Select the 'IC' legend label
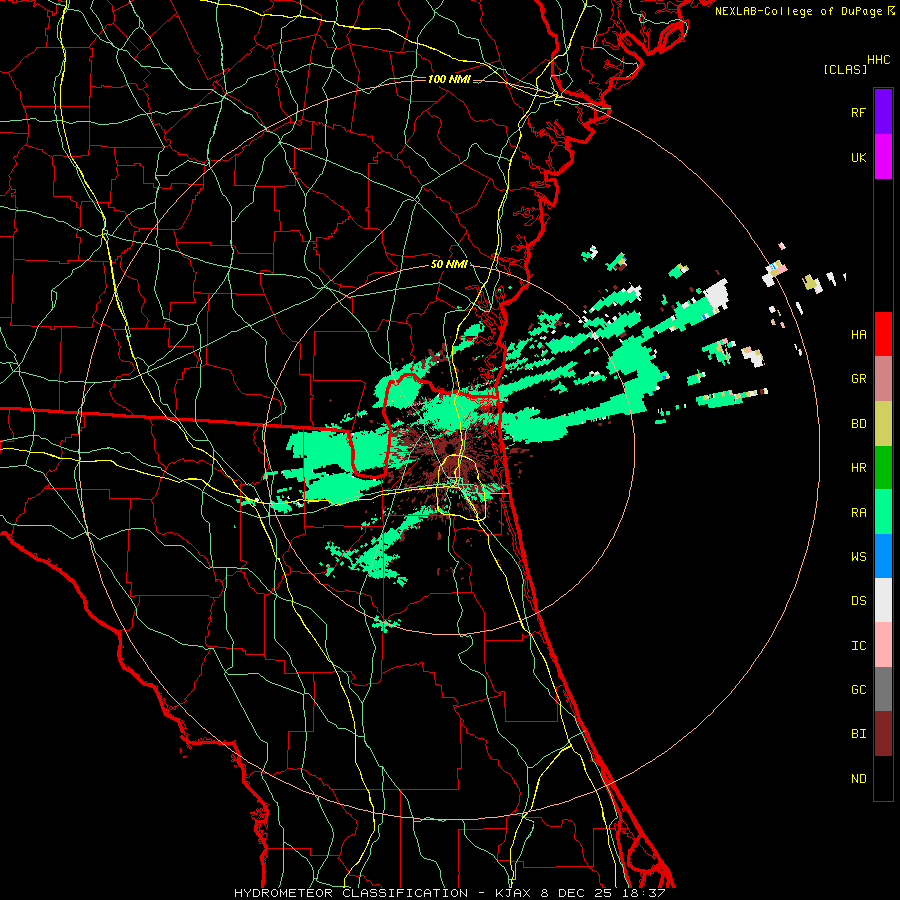 click(x=858, y=645)
